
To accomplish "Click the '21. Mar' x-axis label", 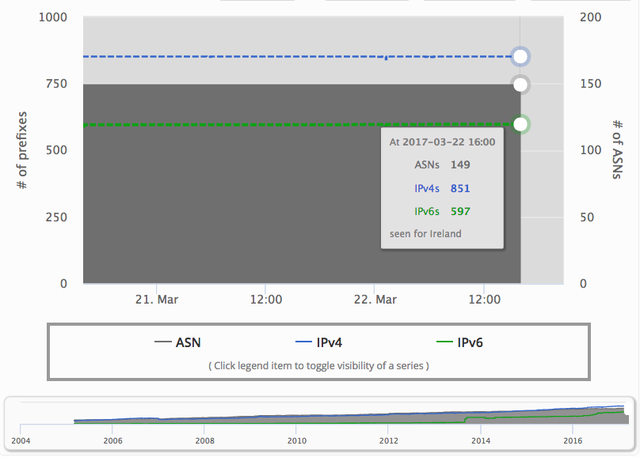I will point(157,299).
